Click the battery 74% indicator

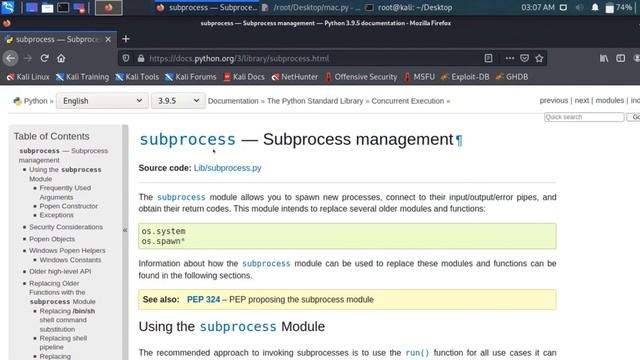[619, 7]
